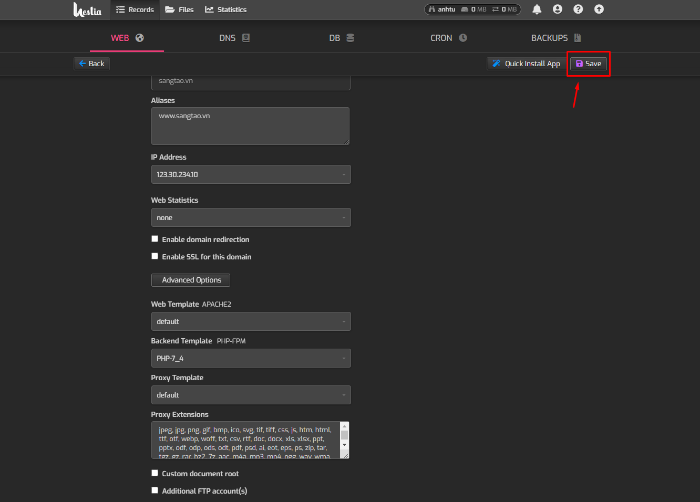700x502 pixels.
Task: Enable domain redirection checkbox
Action: pyautogui.click(x=154, y=239)
